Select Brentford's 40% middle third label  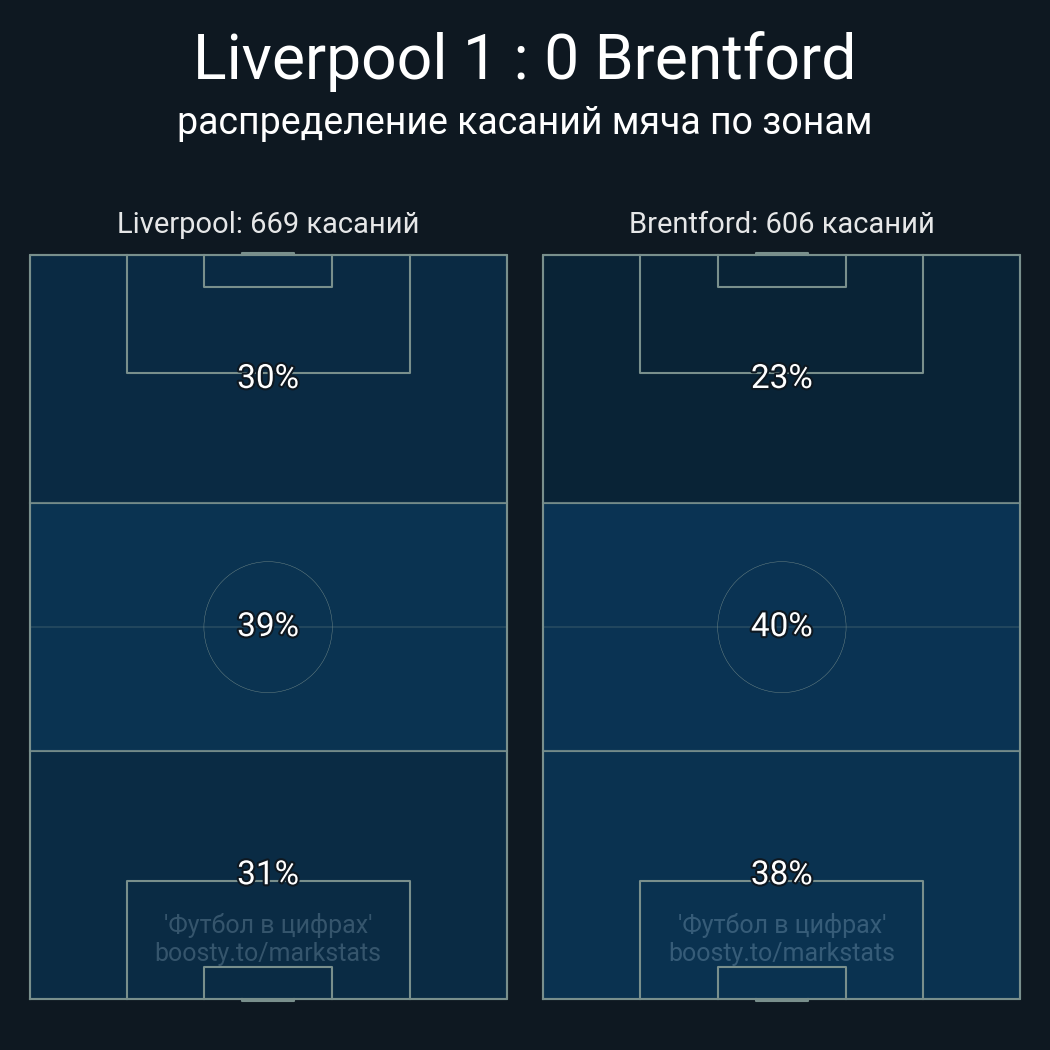click(781, 625)
